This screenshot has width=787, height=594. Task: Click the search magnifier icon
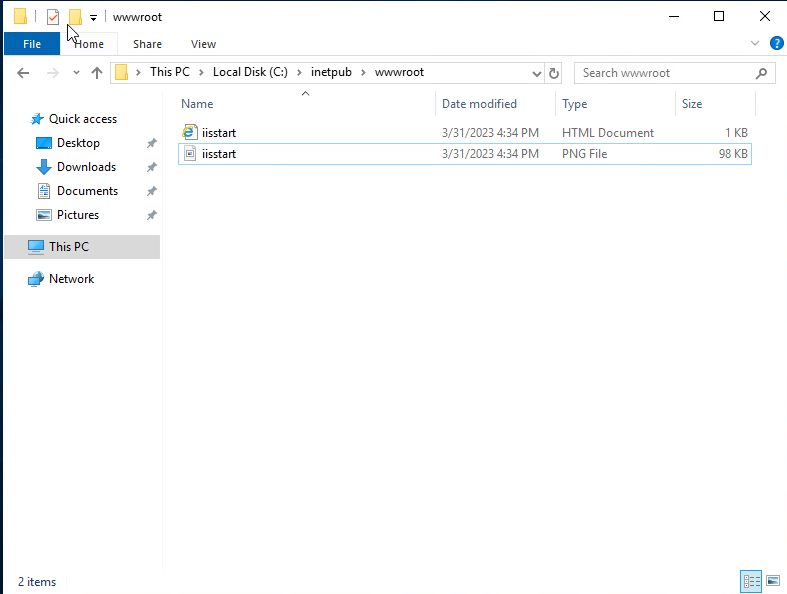[x=761, y=73]
